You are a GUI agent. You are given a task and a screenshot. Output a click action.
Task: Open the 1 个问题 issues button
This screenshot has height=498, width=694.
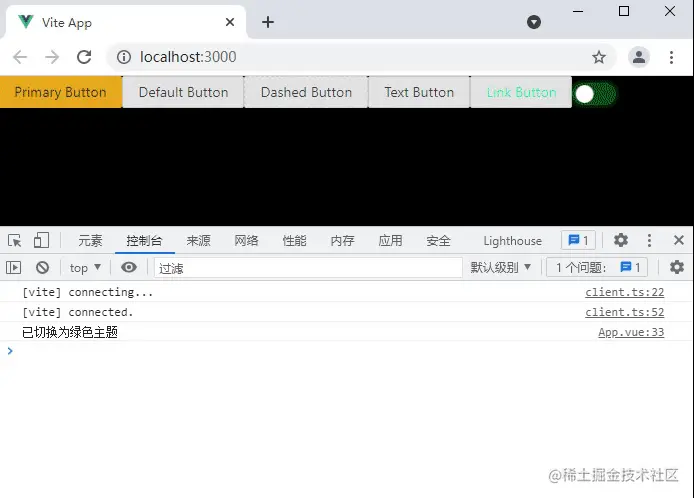click(x=597, y=267)
